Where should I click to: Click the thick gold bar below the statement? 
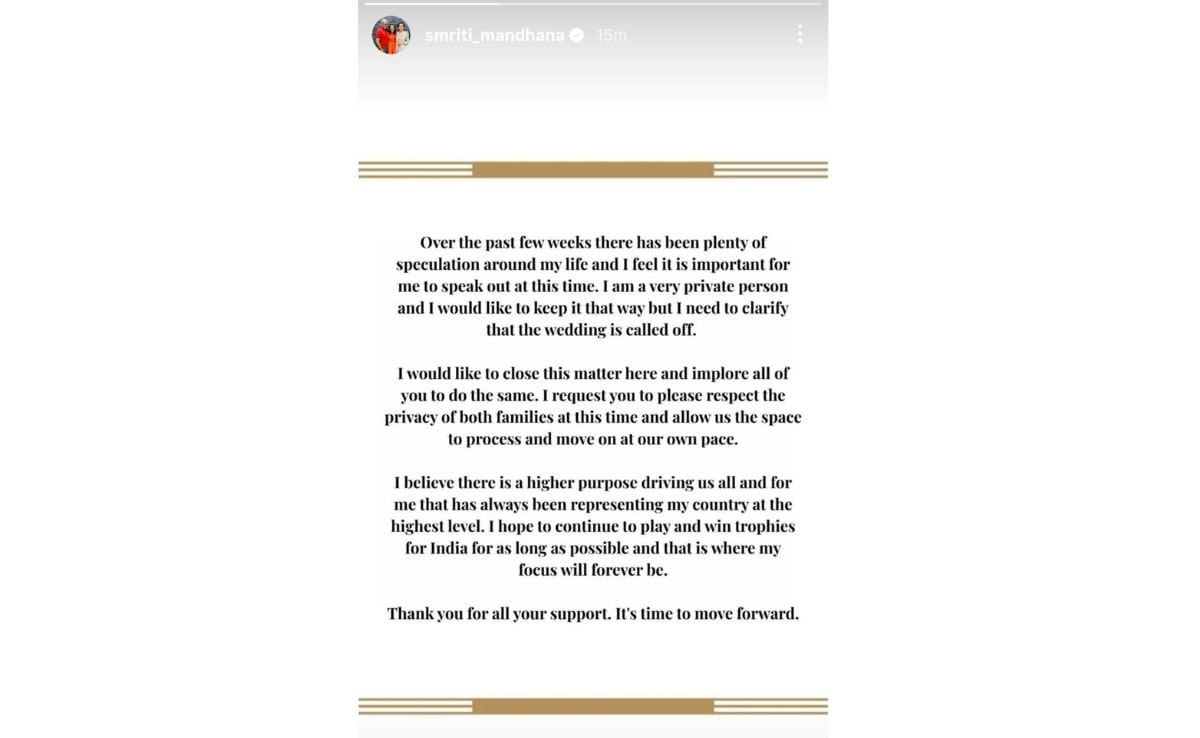coord(593,706)
